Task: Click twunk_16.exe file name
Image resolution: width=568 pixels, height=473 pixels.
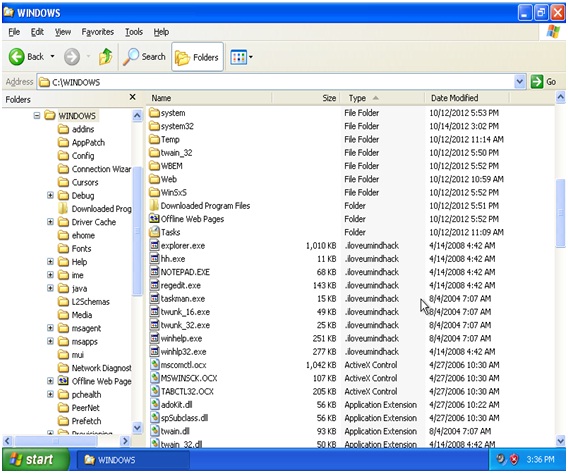Action: [x=185, y=312]
